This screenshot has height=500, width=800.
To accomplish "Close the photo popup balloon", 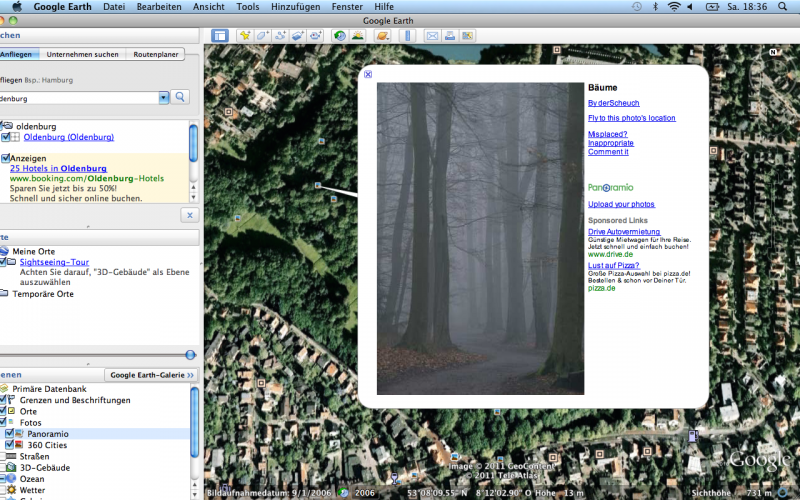I will tap(367, 74).
